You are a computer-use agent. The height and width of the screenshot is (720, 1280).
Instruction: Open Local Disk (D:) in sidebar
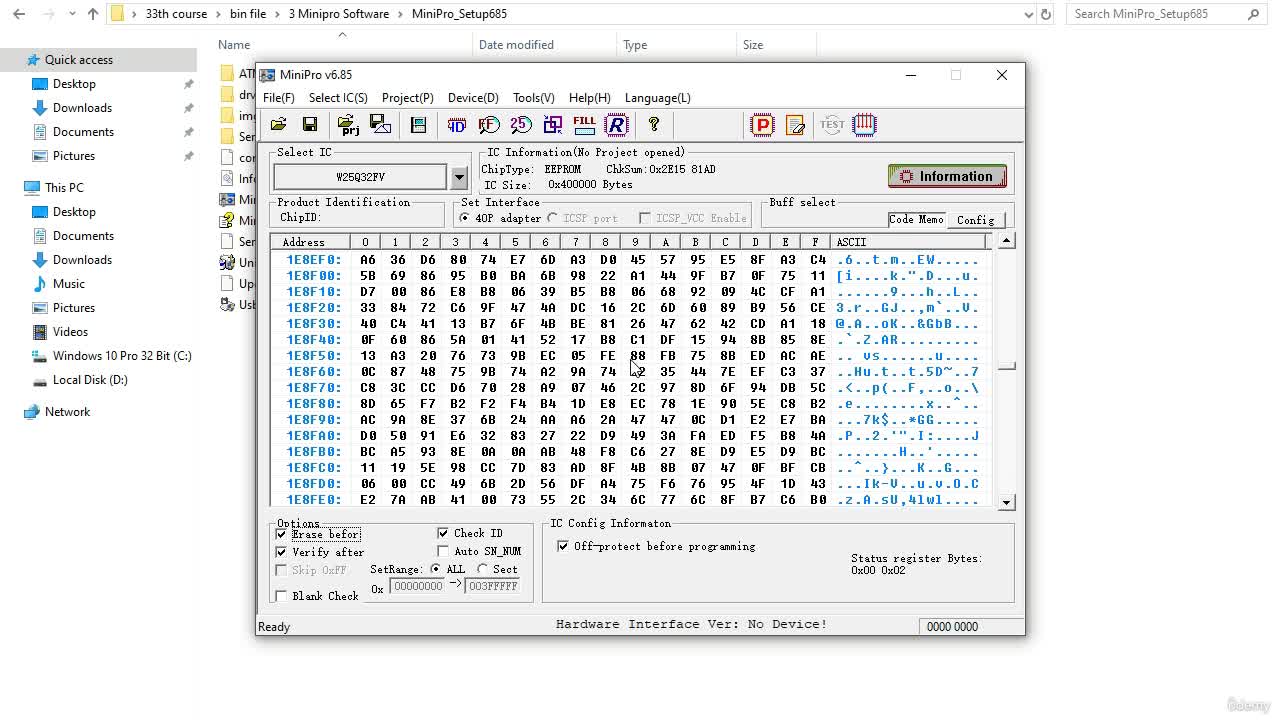(90, 380)
